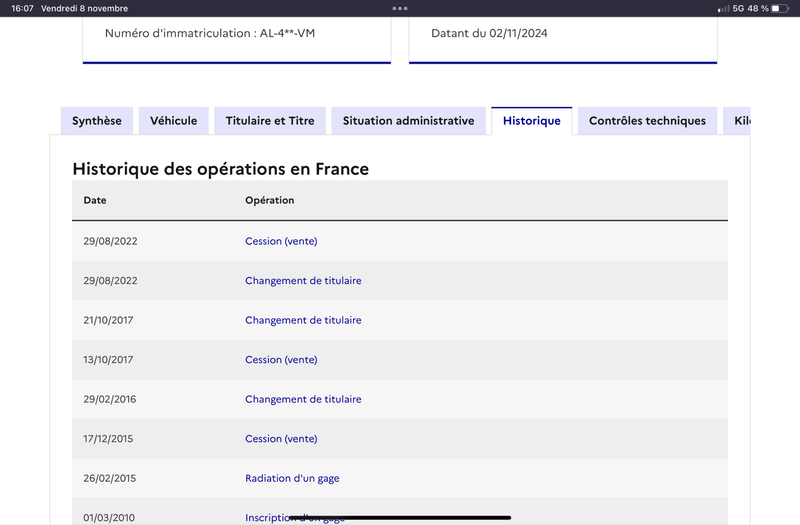Tap the three-dot multitasking icon
This screenshot has height=525, width=800.
[x=399, y=8]
